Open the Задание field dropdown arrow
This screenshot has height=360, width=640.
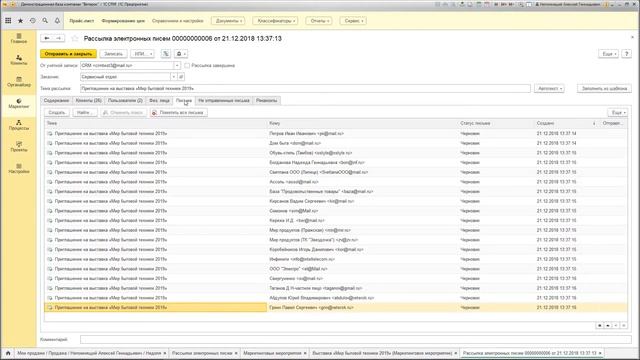click(x=173, y=77)
